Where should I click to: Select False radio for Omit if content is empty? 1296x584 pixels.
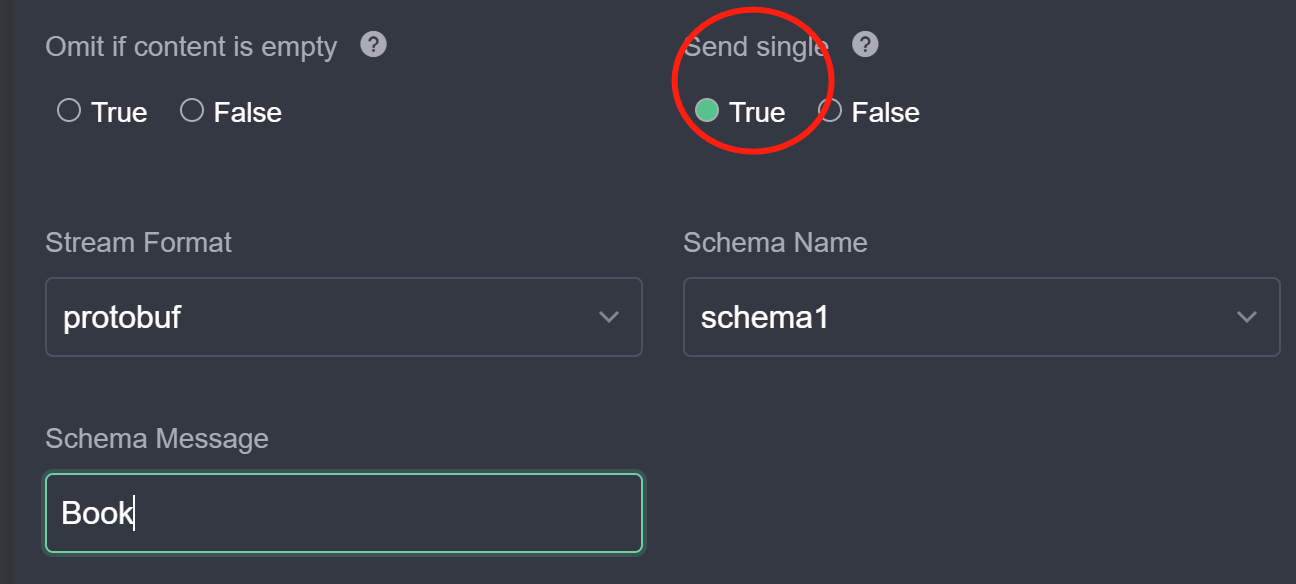(192, 110)
